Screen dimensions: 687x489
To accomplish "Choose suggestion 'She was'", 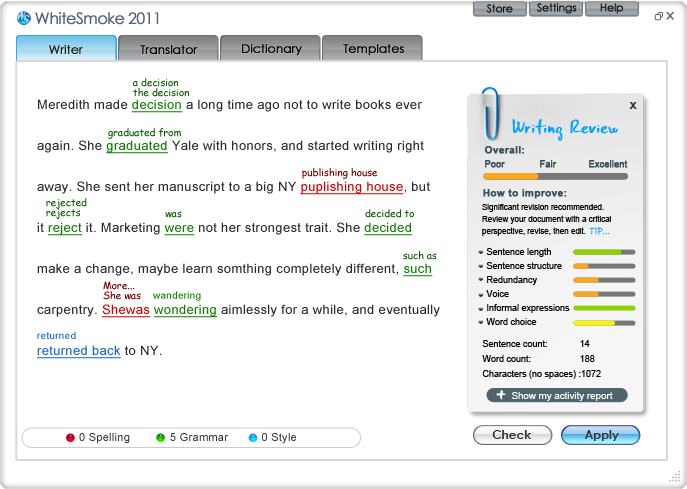I will tap(122, 296).
